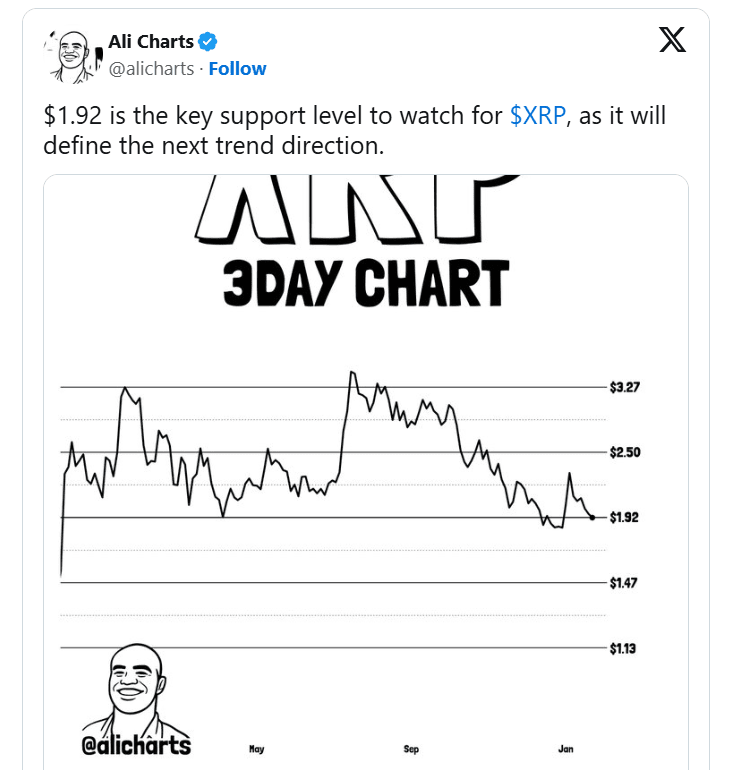Image resolution: width=730 pixels, height=770 pixels.
Task: Click the $2.50 price level label
Action: tap(624, 452)
